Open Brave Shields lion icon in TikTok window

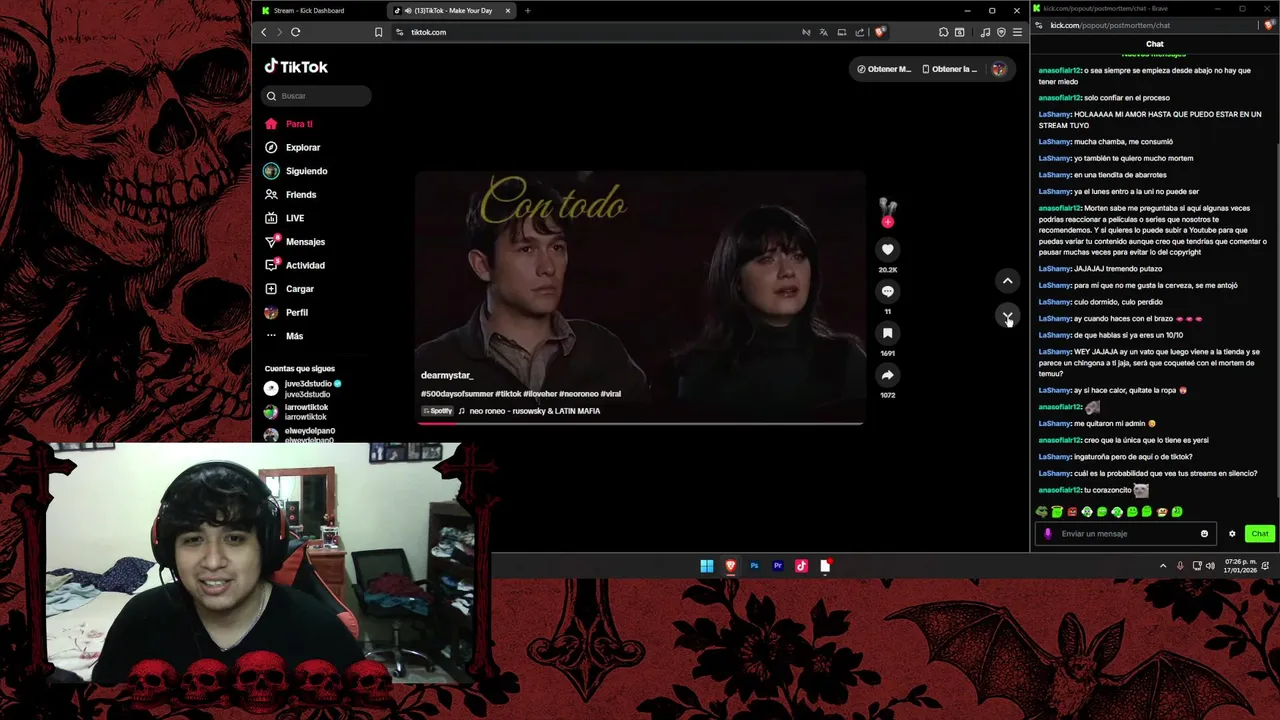(880, 32)
